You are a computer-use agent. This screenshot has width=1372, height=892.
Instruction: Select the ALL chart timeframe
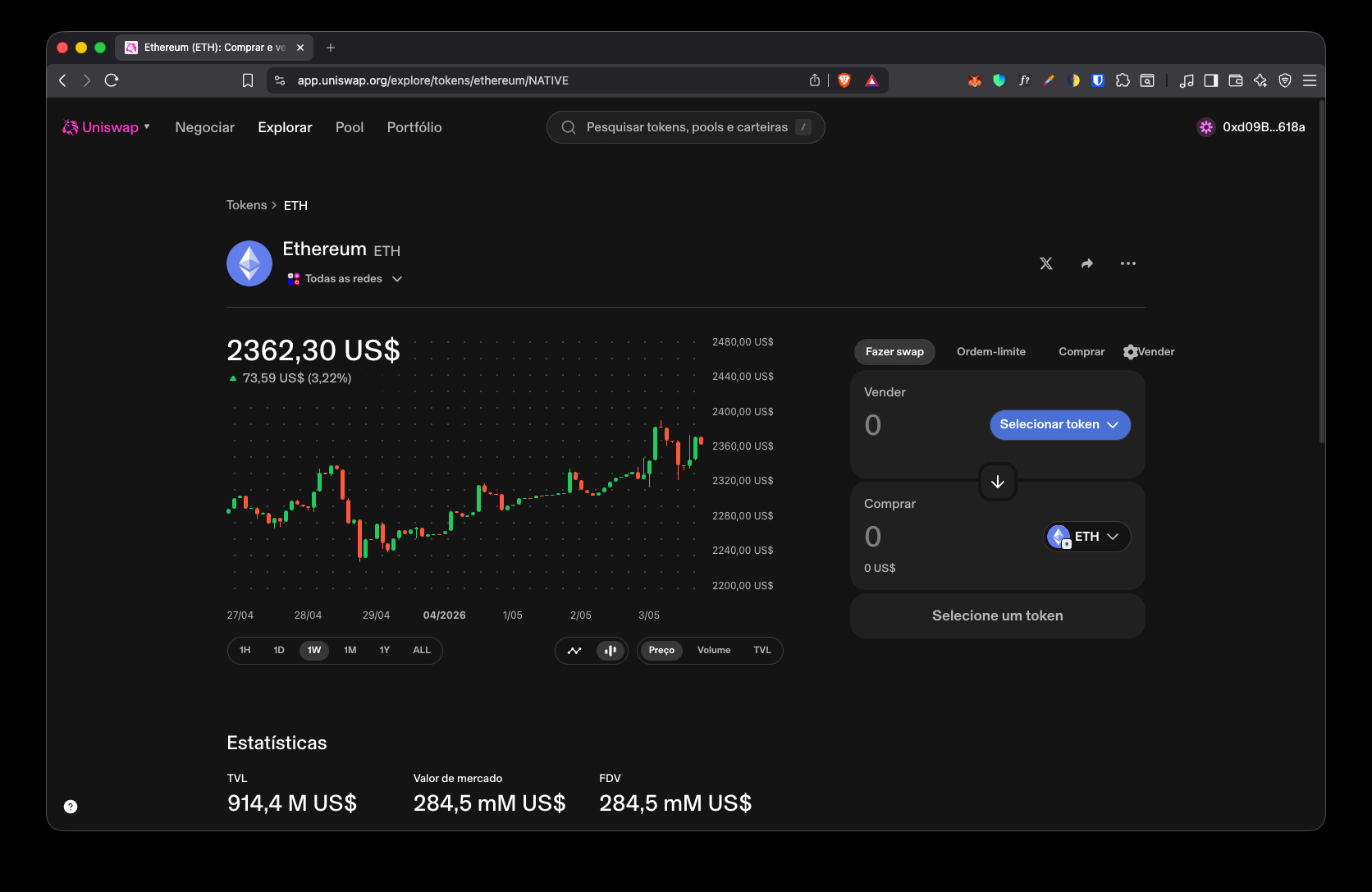422,650
